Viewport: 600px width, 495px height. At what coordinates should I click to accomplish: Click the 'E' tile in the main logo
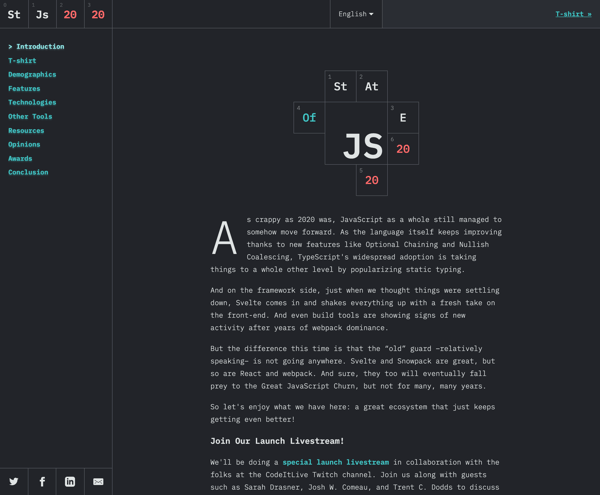pos(403,117)
